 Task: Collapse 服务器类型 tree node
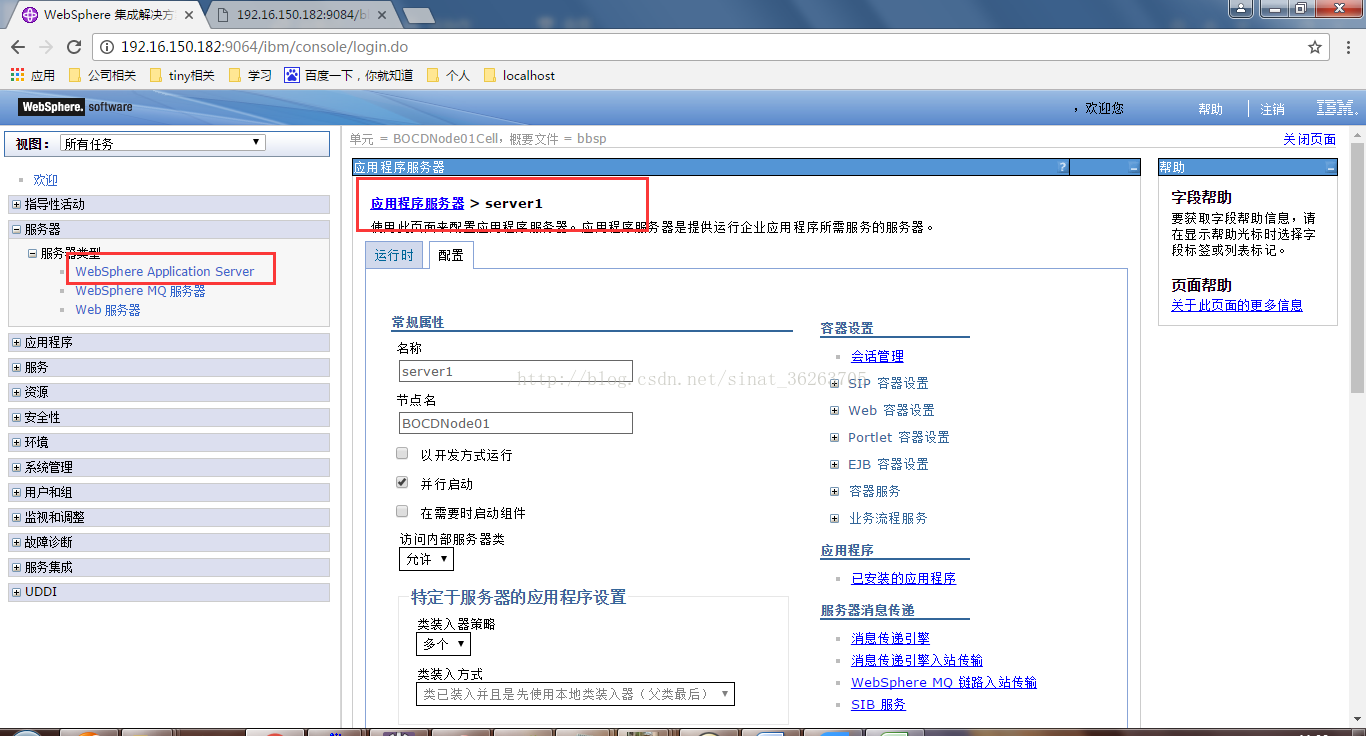pyautogui.click(x=33, y=254)
